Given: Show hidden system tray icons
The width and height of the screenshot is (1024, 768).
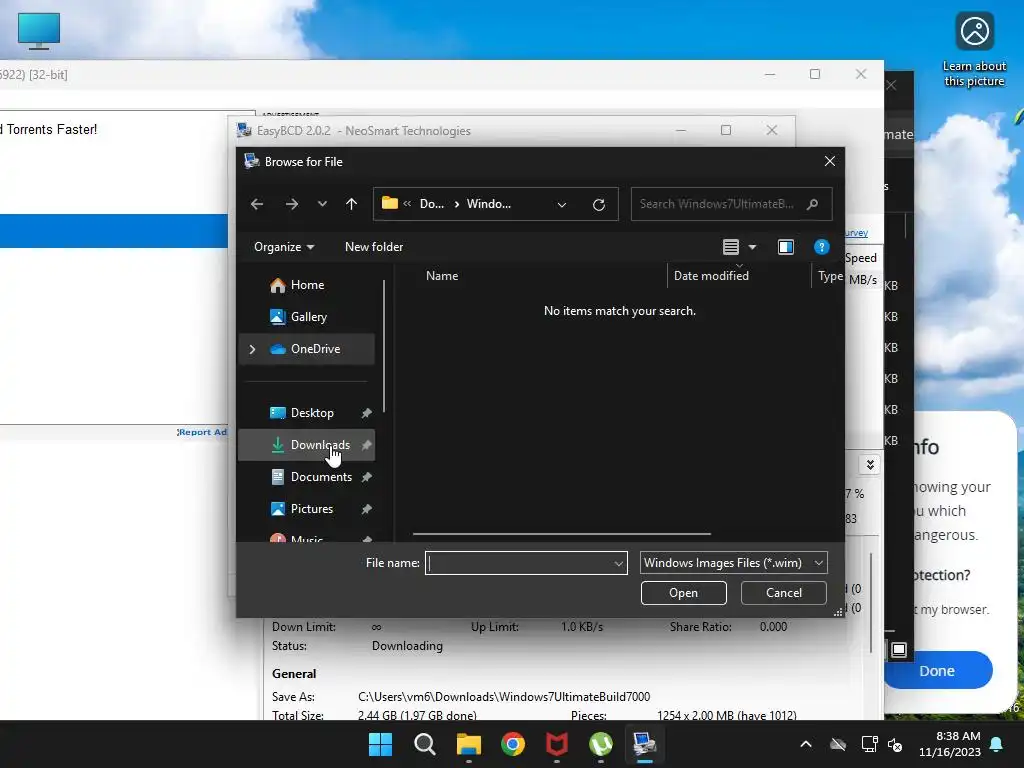Looking at the screenshot, I should (806, 744).
